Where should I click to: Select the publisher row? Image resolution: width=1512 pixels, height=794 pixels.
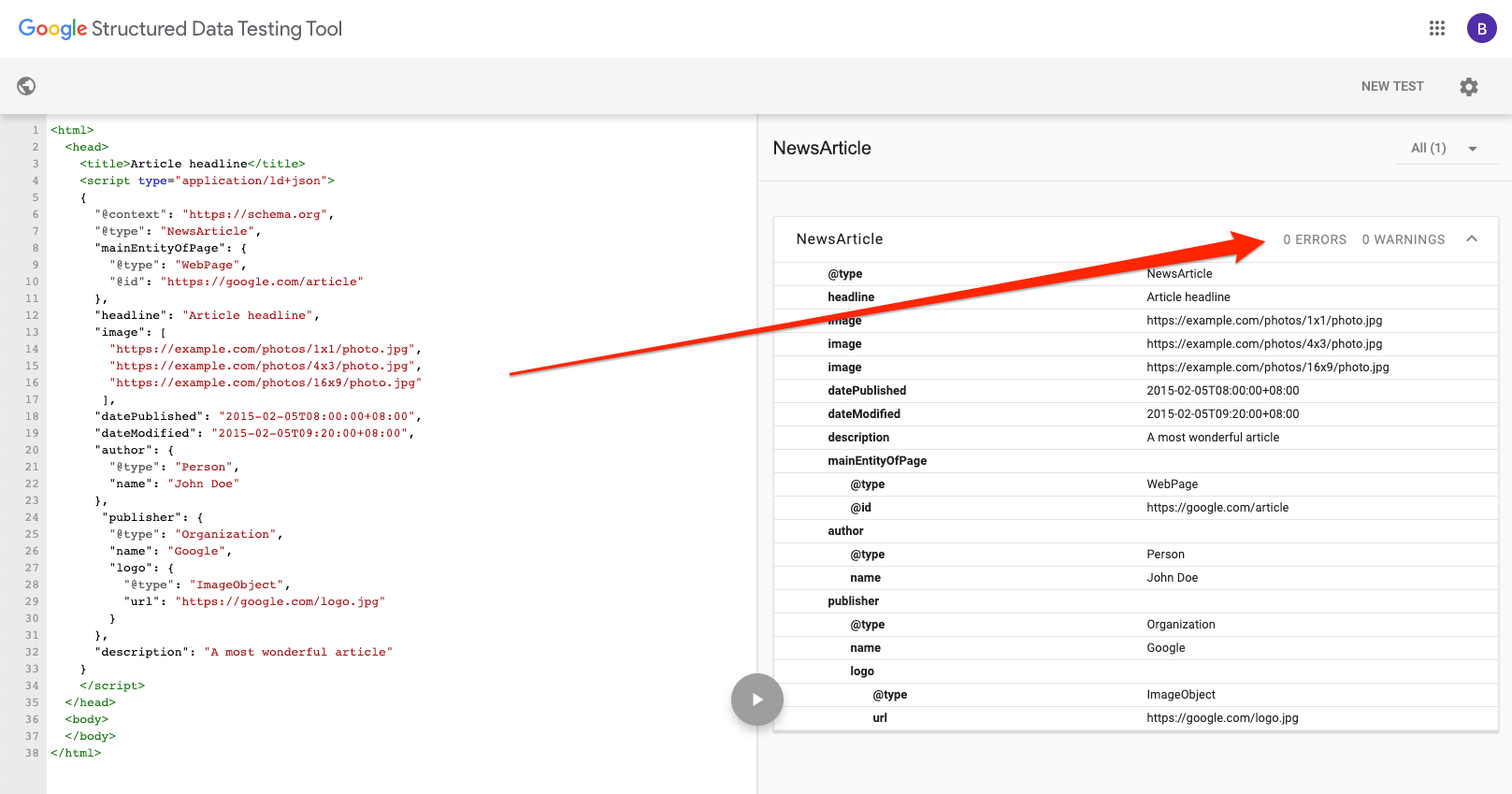[x=1136, y=601]
